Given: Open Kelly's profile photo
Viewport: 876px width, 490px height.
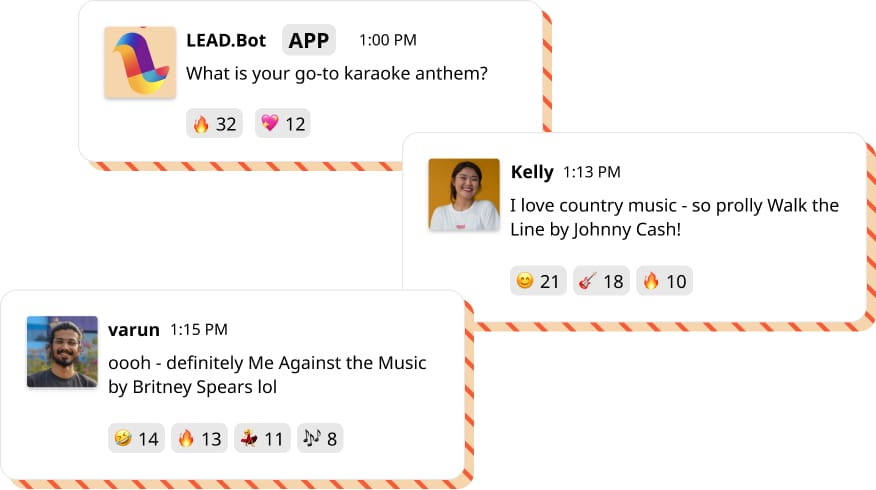Looking at the screenshot, I should [464, 194].
